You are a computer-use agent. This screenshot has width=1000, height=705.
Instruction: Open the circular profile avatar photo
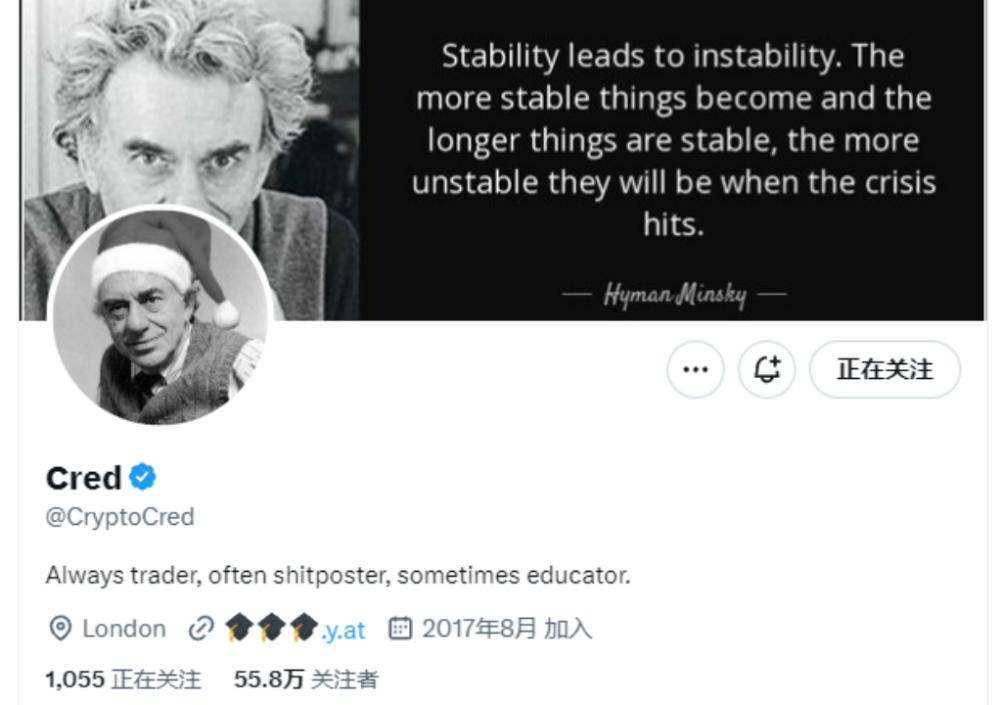coord(160,316)
